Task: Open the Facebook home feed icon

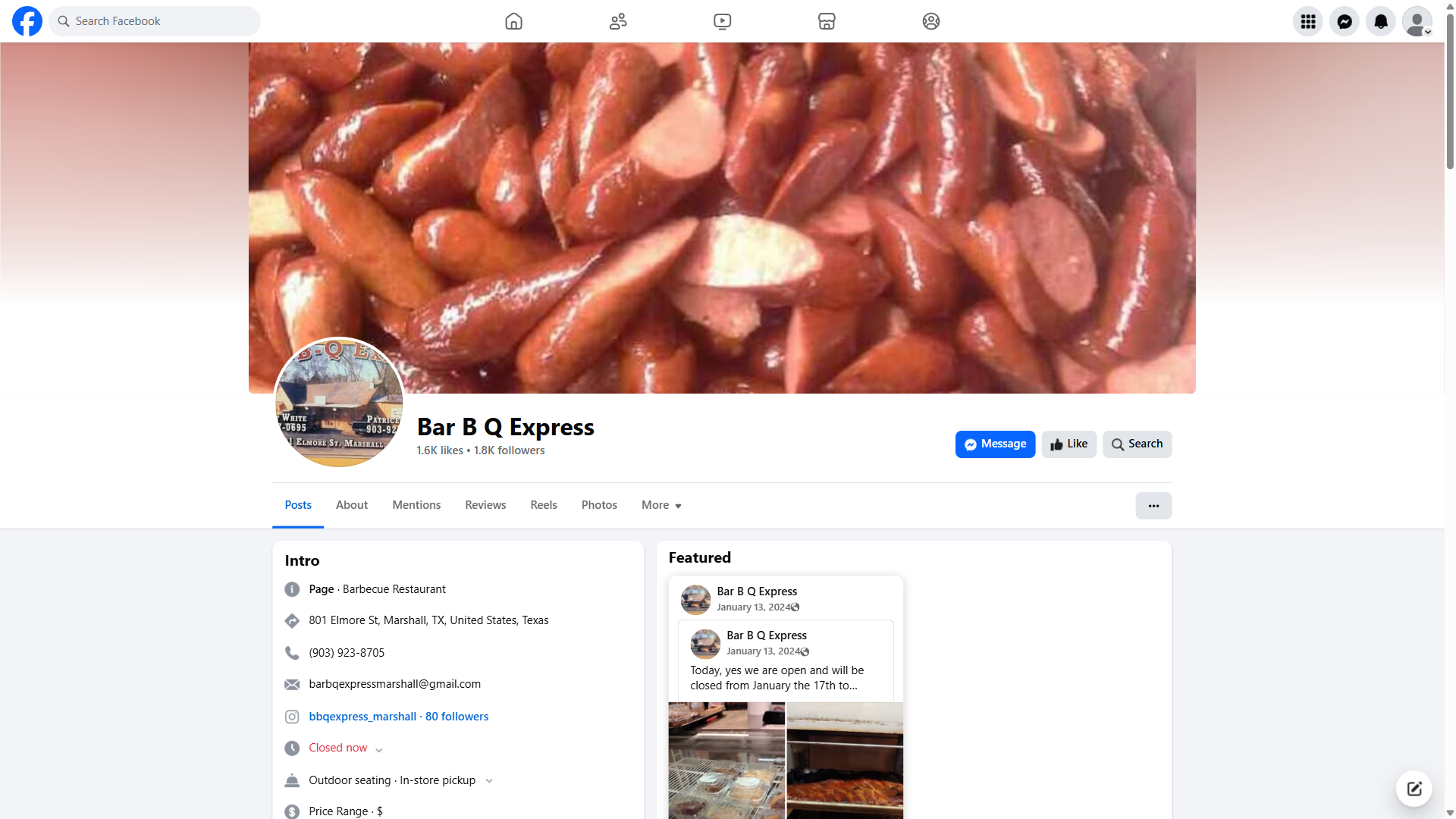Action: pyautogui.click(x=513, y=21)
